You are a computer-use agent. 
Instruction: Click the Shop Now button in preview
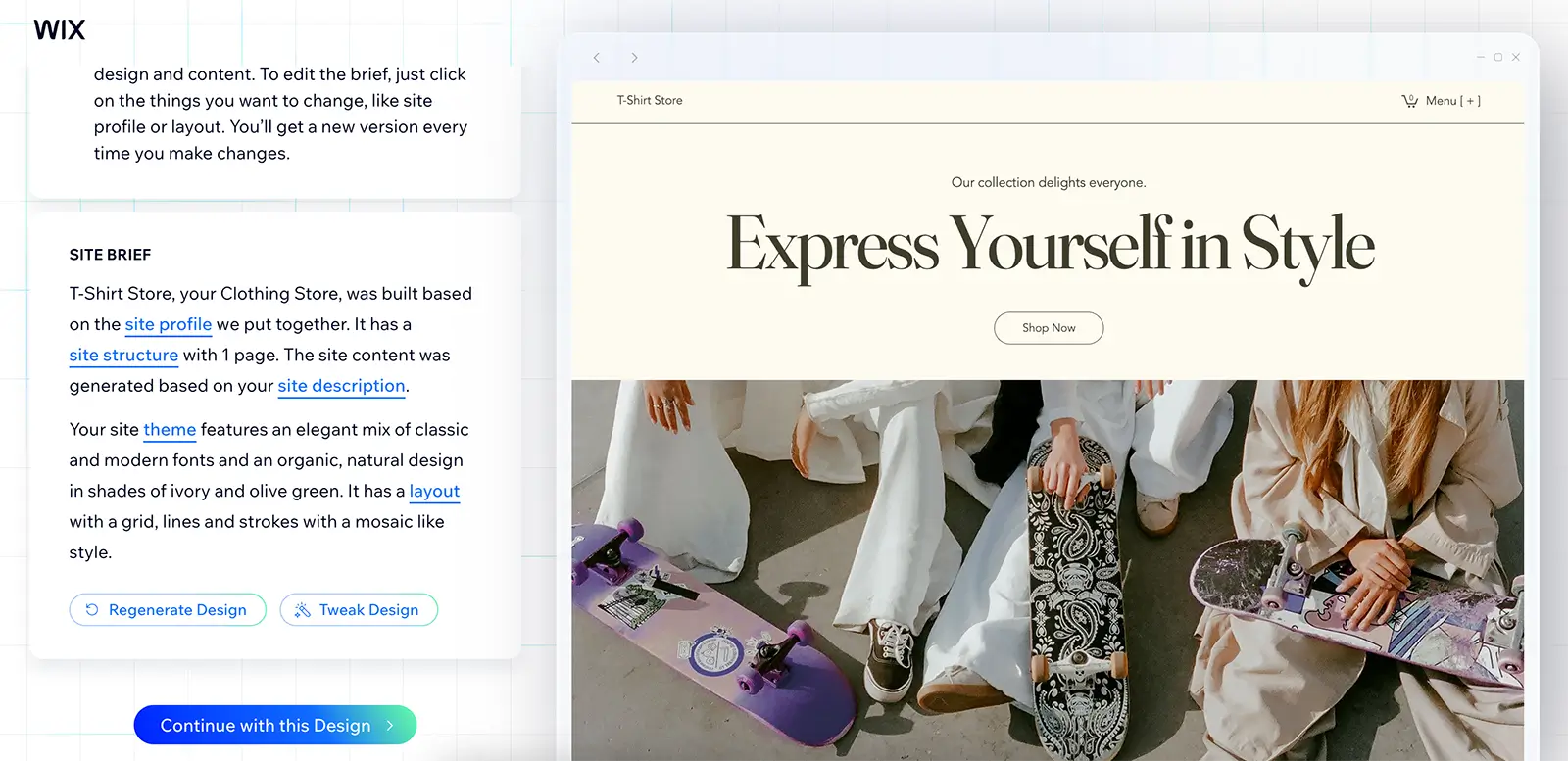(x=1049, y=328)
